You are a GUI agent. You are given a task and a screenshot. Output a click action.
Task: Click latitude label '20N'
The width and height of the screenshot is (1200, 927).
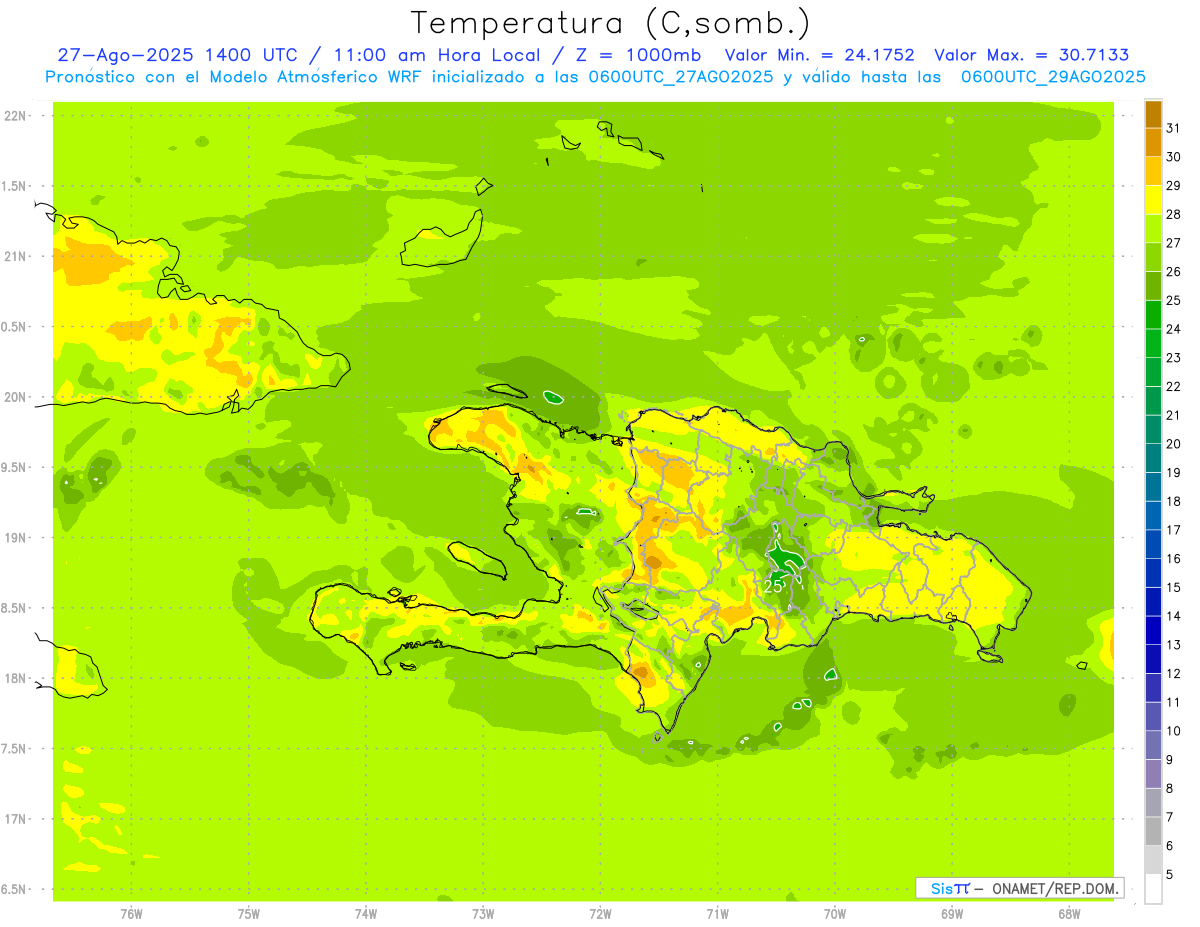click(x=15, y=397)
